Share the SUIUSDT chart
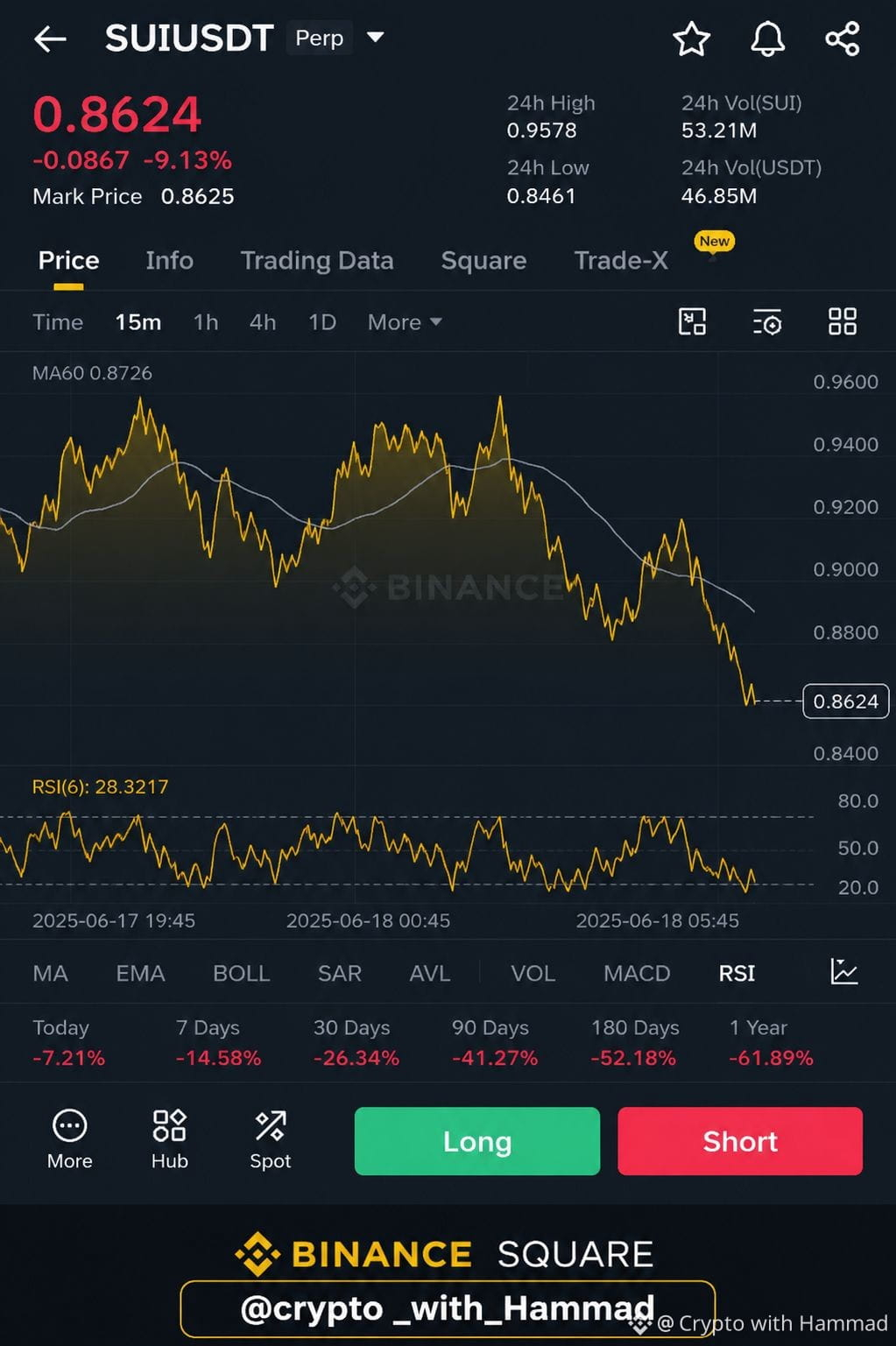This screenshot has height=1346, width=896. coord(843,39)
